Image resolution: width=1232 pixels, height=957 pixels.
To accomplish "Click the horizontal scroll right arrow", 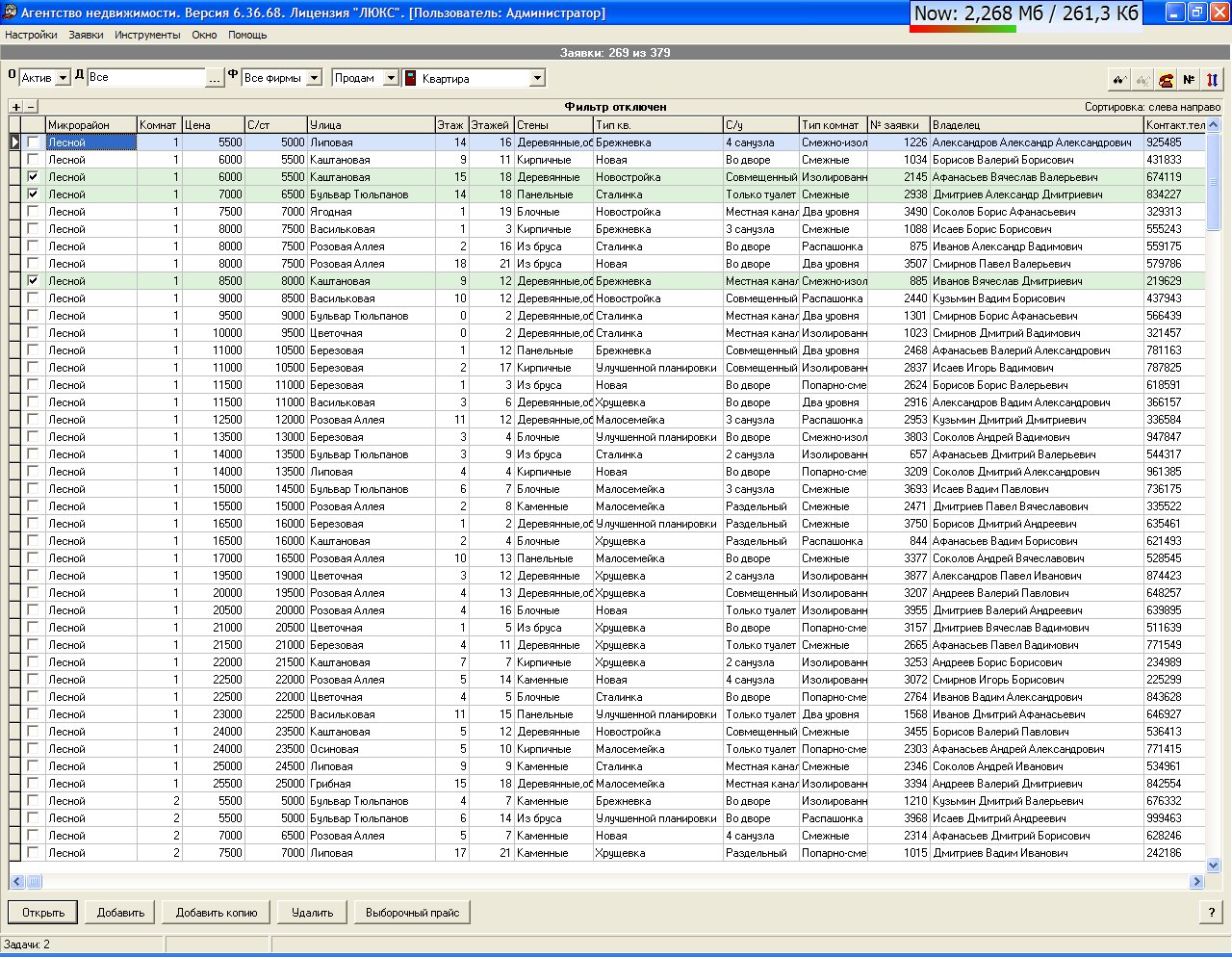I will pos(1197,881).
